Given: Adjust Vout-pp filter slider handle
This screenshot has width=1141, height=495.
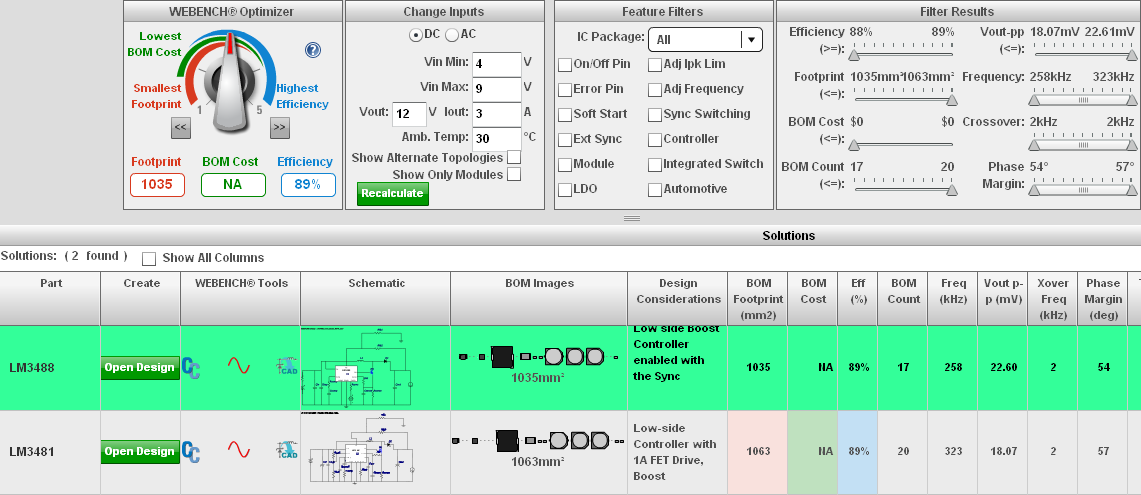Looking at the screenshot, I should [1132, 55].
